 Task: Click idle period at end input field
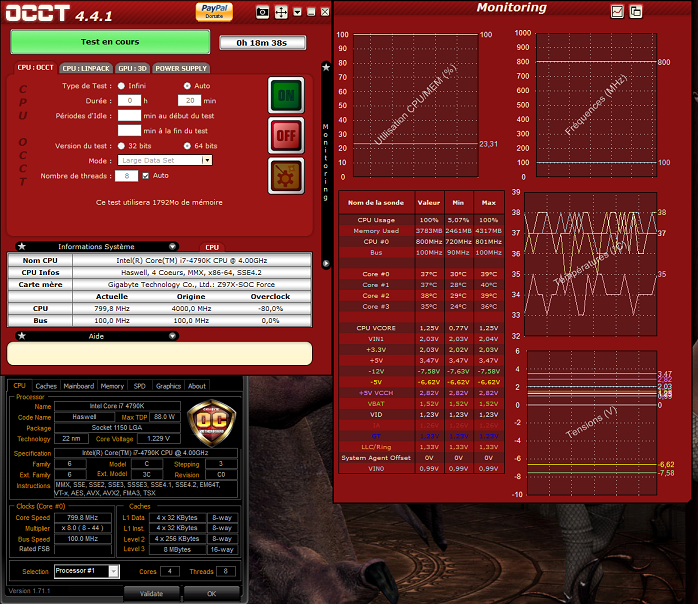point(130,131)
